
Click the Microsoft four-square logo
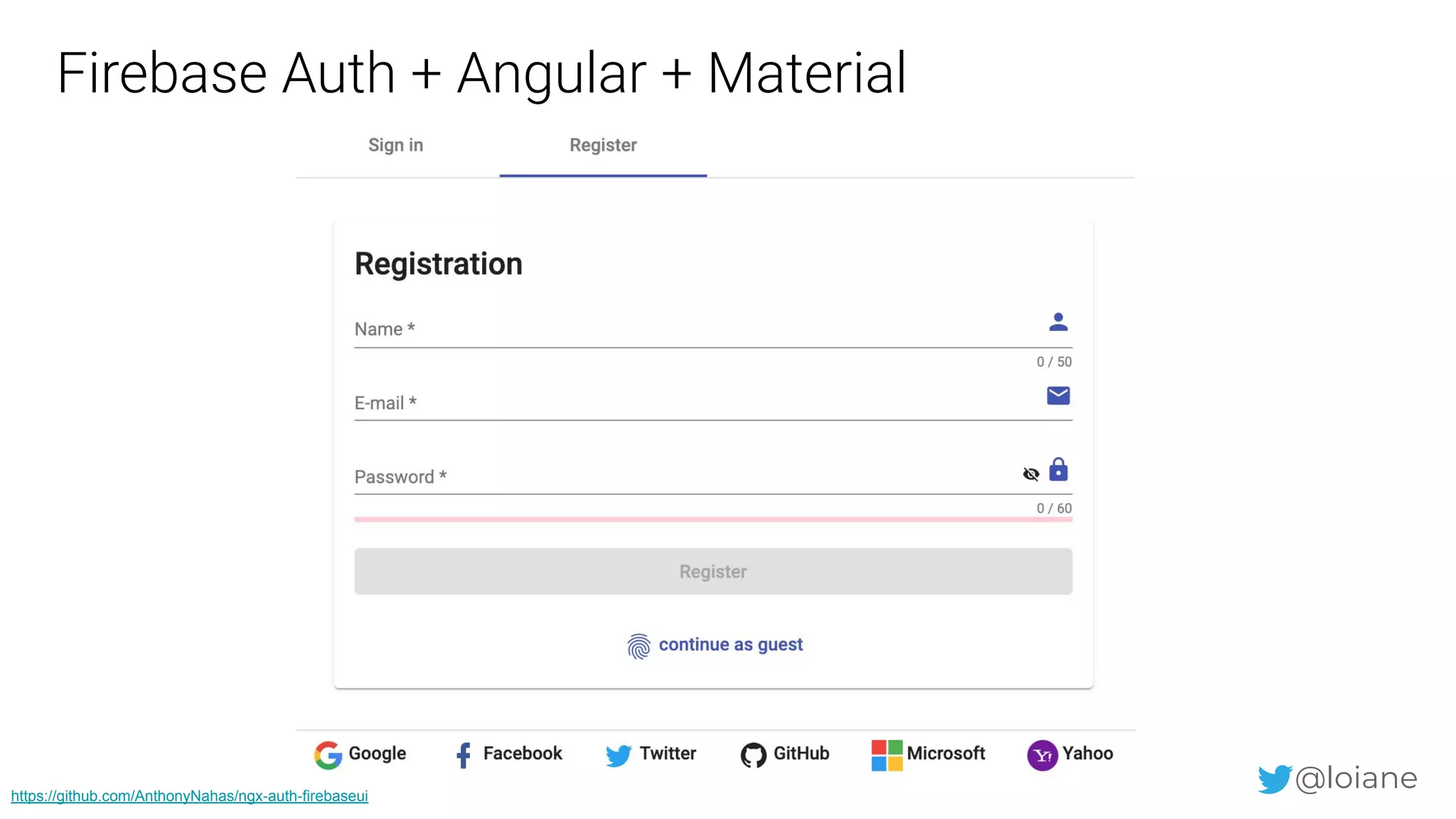(887, 755)
